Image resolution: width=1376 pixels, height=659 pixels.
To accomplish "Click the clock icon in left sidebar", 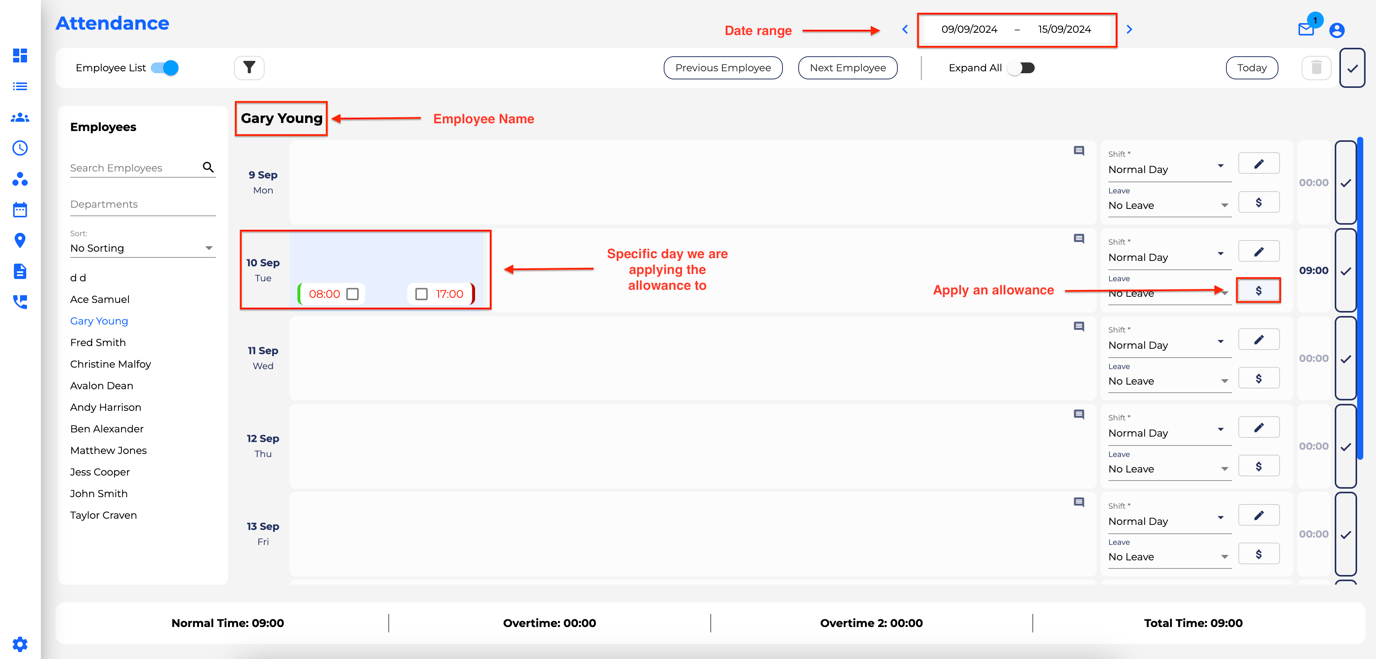I will [20, 148].
